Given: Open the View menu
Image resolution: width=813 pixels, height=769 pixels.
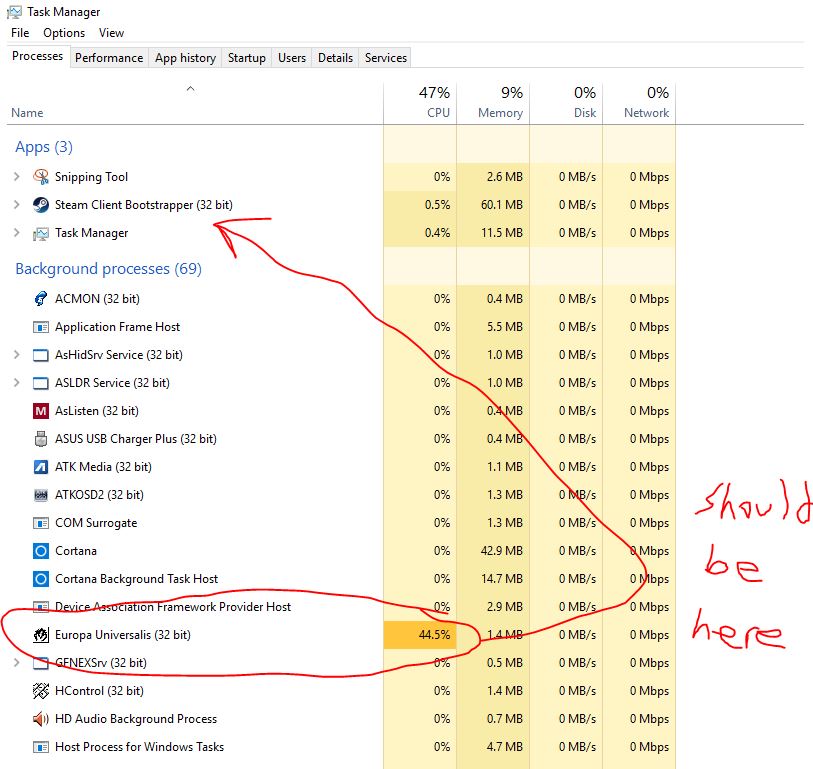Looking at the screenshot, I should coord(111,33).
